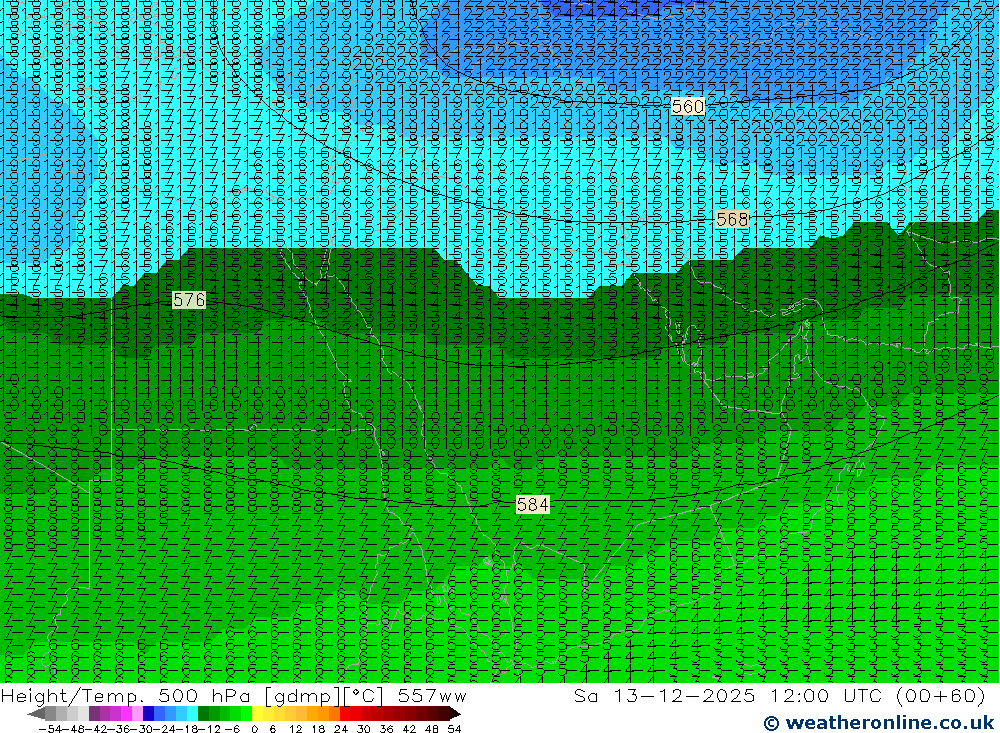Select the dark blue legend swatch at -30
The width and height of the screenshot is (1000, 733).
pyautogui.click(x=148, y=713)
